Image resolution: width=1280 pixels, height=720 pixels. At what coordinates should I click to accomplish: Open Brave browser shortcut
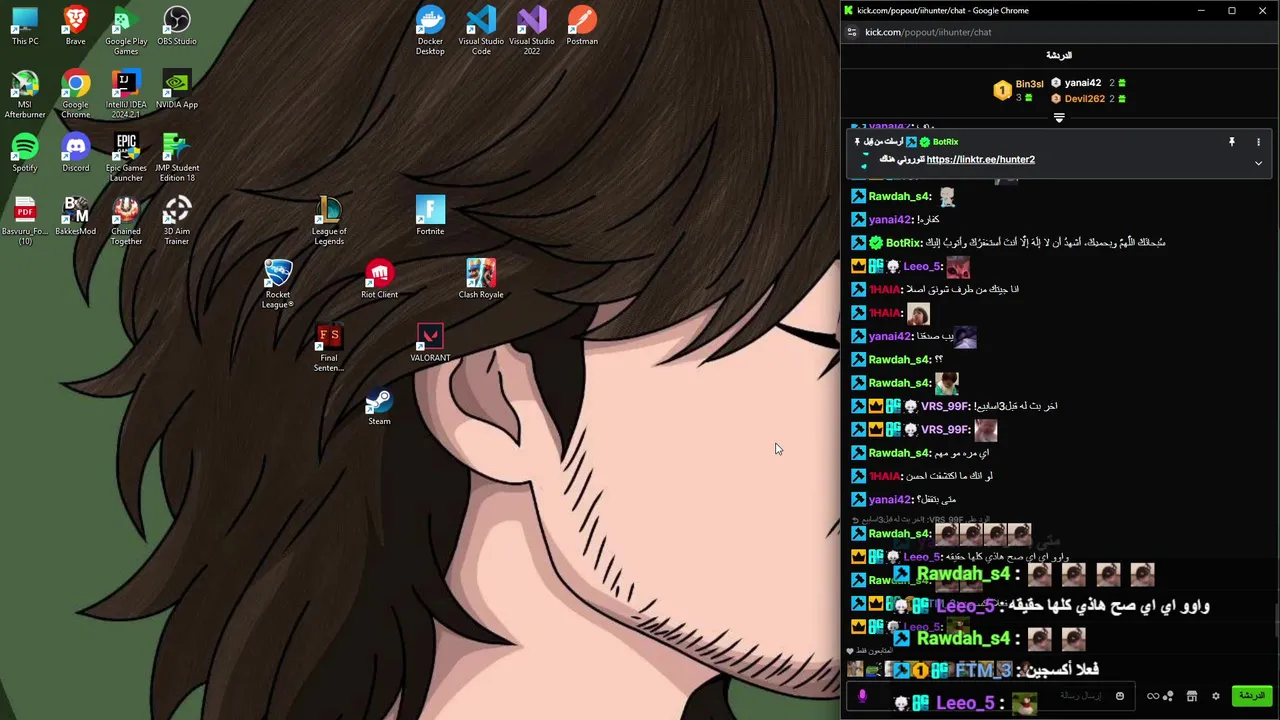tap(75, 27)
